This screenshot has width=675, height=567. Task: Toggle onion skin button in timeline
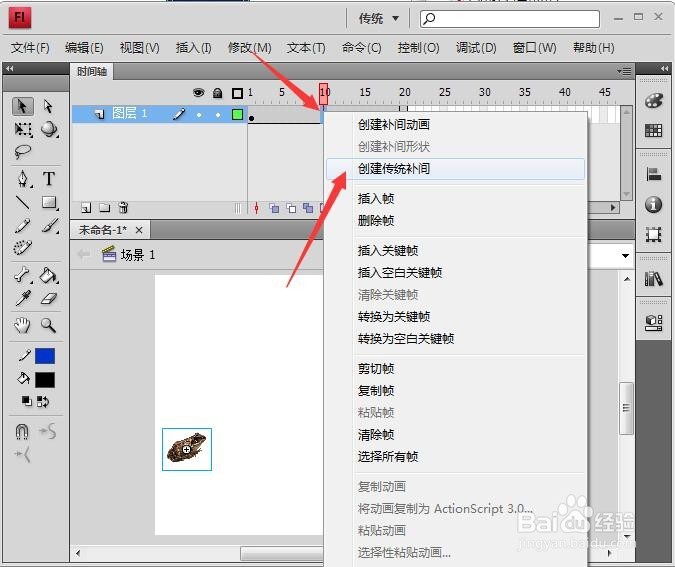pyautogui.click(x=274, y=208)
